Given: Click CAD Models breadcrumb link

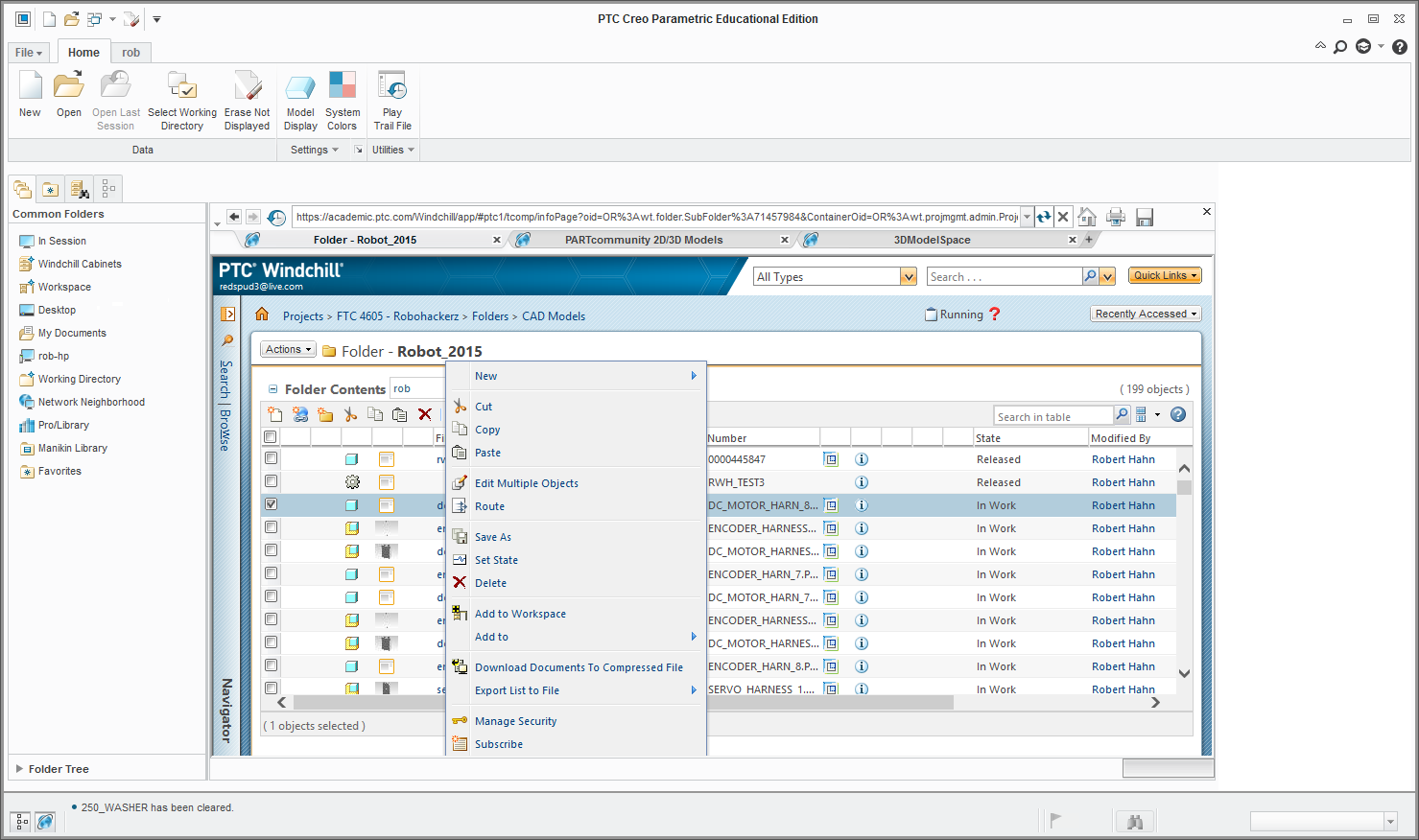Looking at the screenshot, I should point(554,315).
